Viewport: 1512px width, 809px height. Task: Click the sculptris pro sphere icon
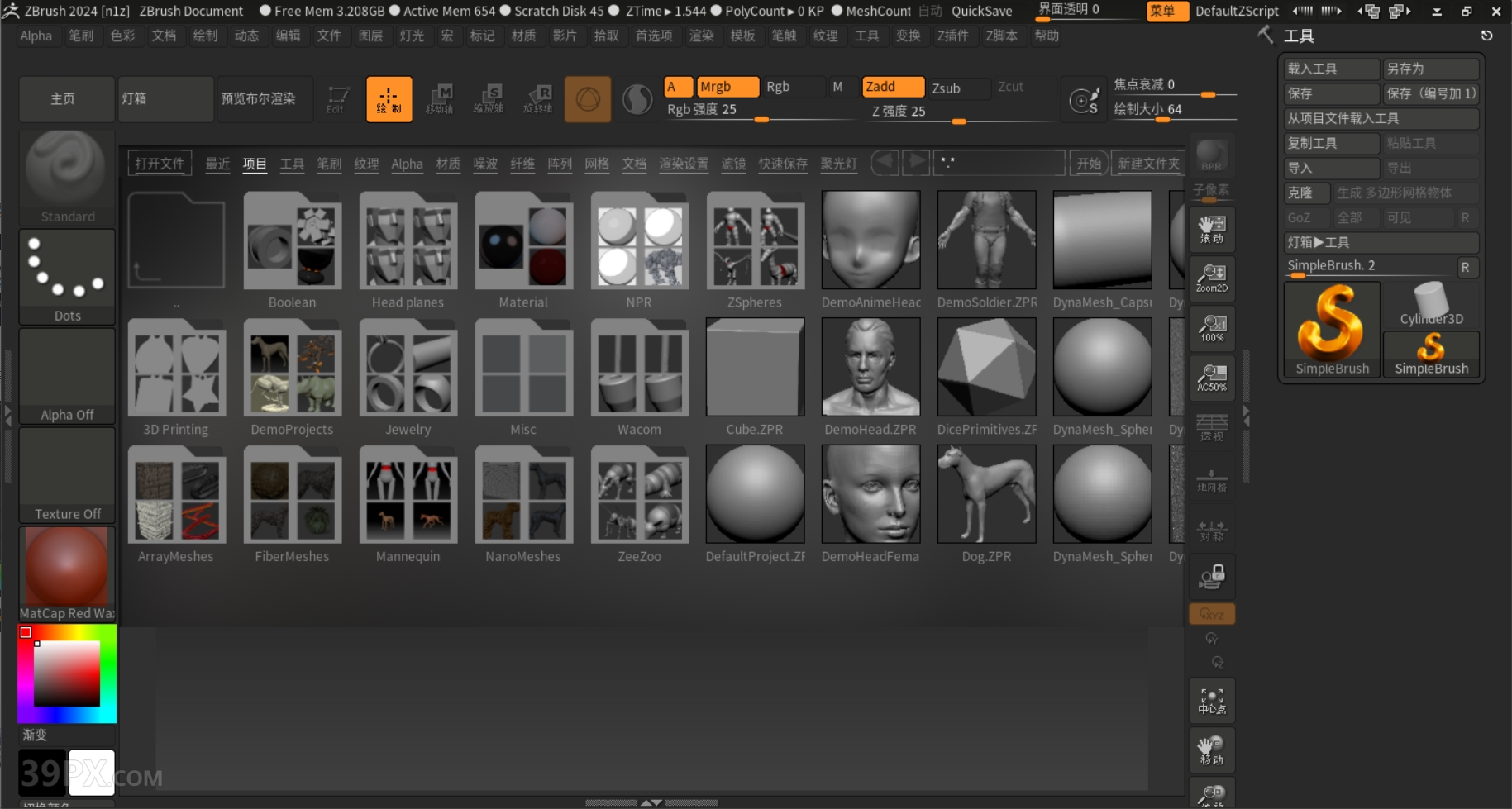(x=637, y=100)
